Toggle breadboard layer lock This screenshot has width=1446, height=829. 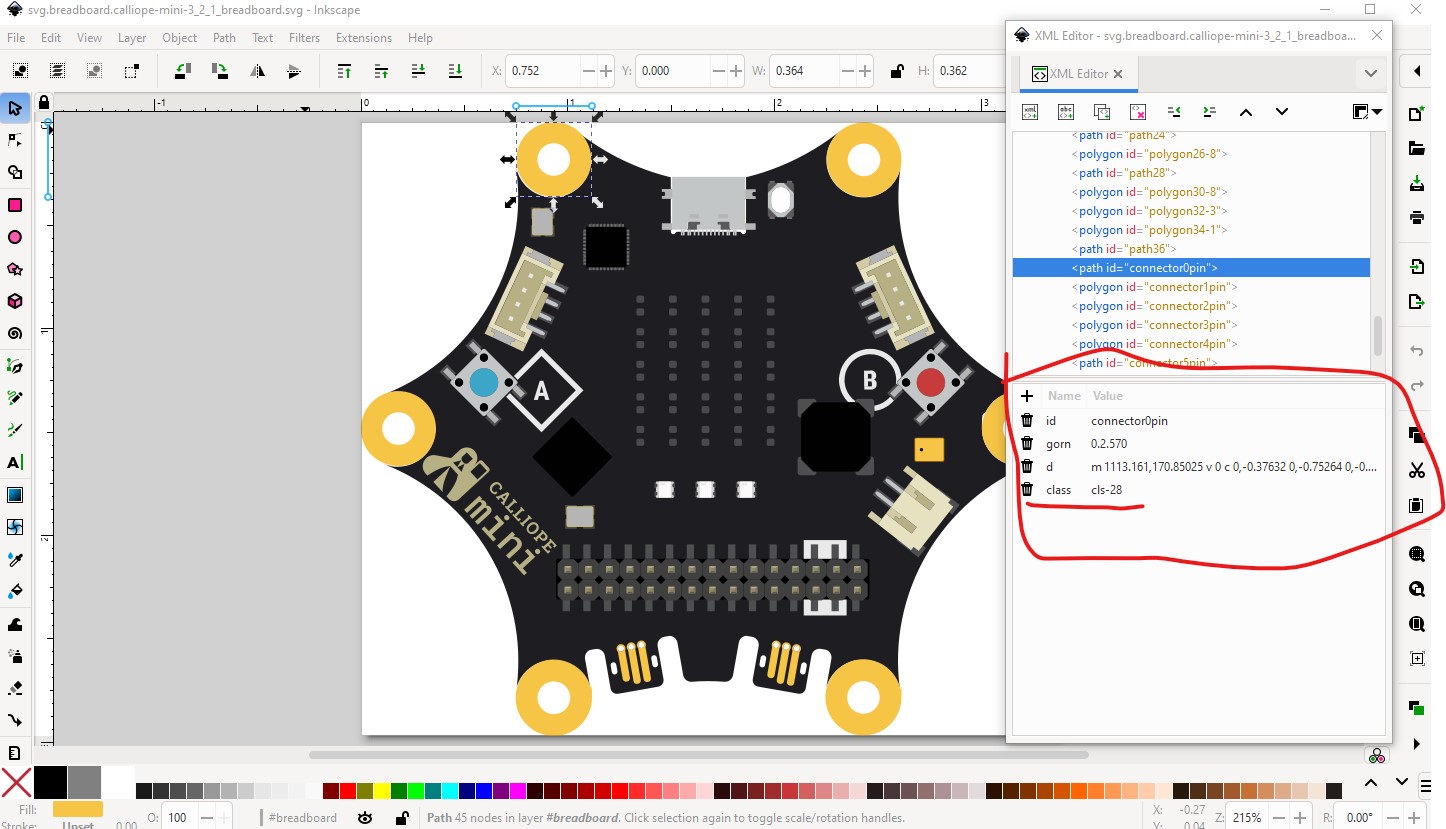(401, 817)
